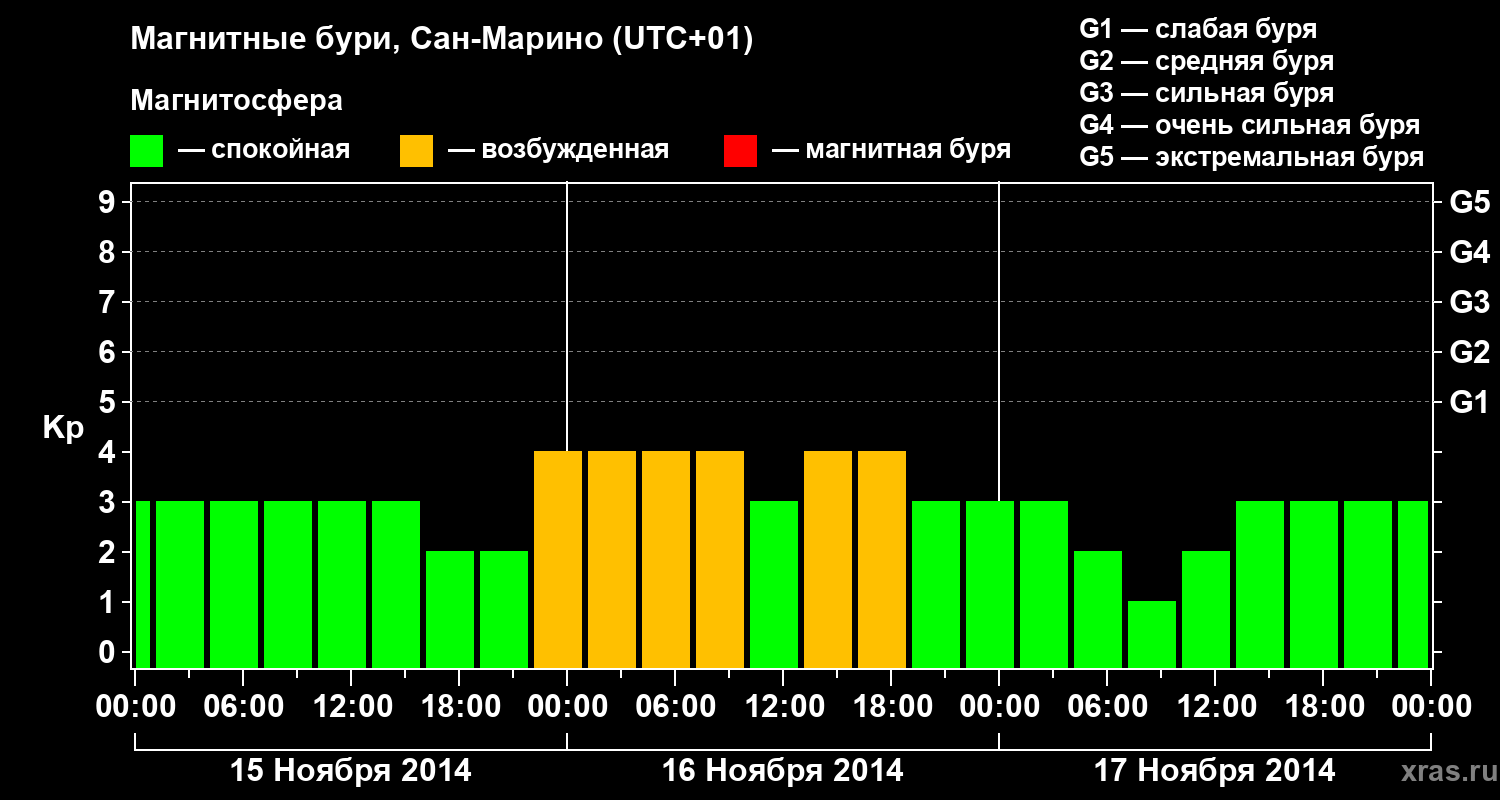Click the '12:00' tick under 17 Ноября
This screenshot has height=800, width=1500.
[1215, 706]
